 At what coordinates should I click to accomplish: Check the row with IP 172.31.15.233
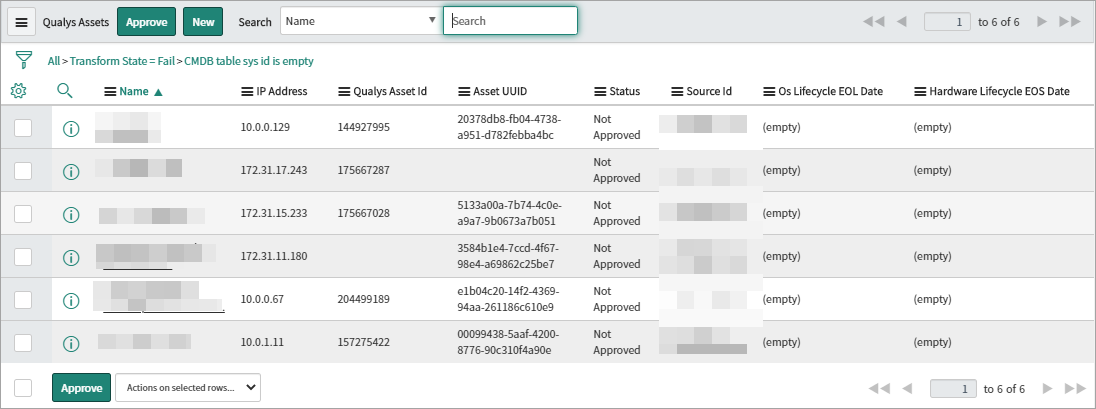(23, 214)
